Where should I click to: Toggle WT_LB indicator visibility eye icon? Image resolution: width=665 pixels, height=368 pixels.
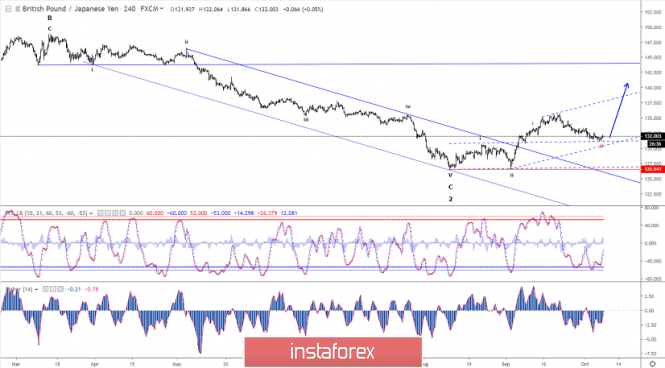tap(101, 213)
